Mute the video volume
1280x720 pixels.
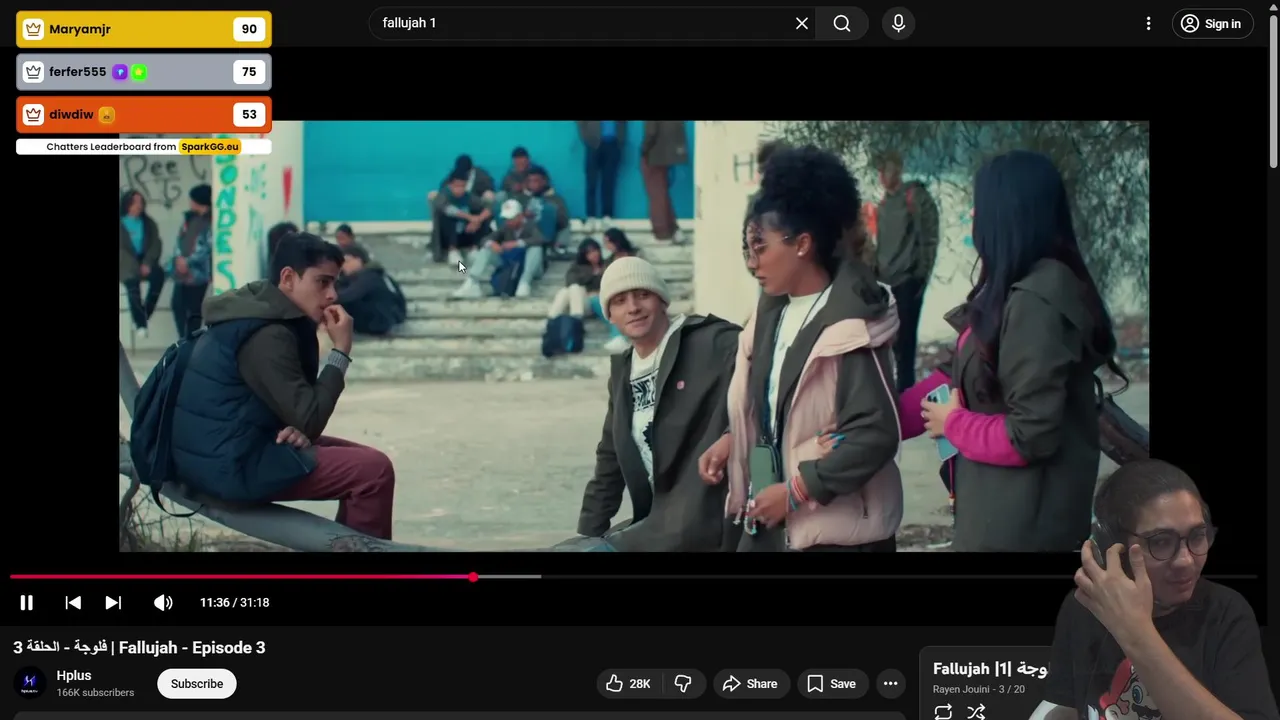tap(163, 602)
